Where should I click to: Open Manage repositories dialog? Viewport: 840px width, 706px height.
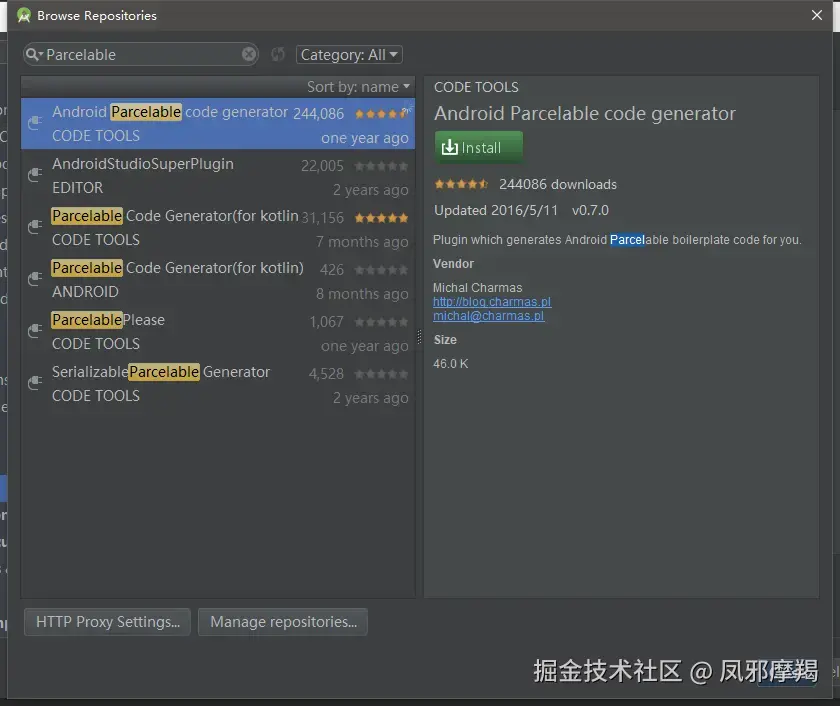coord(283,622)
